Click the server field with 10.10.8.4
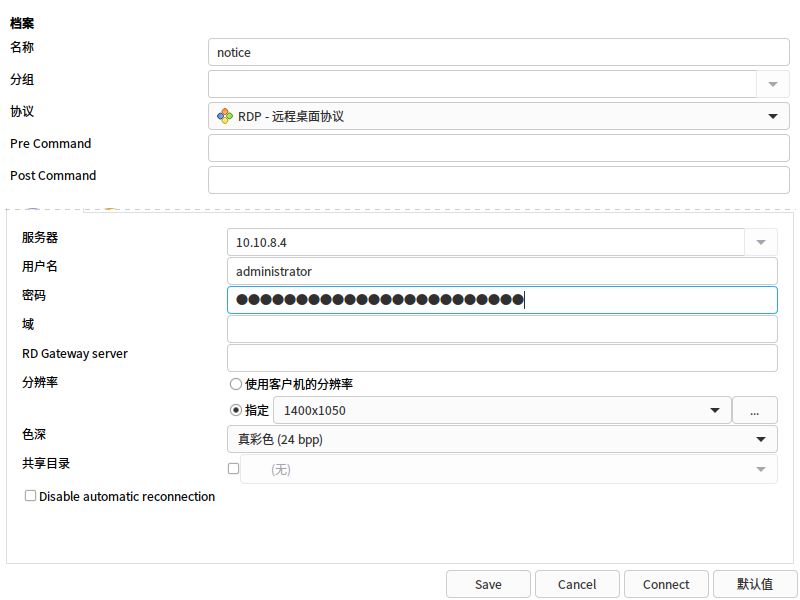The image size is (800, 600). (486, 242)
